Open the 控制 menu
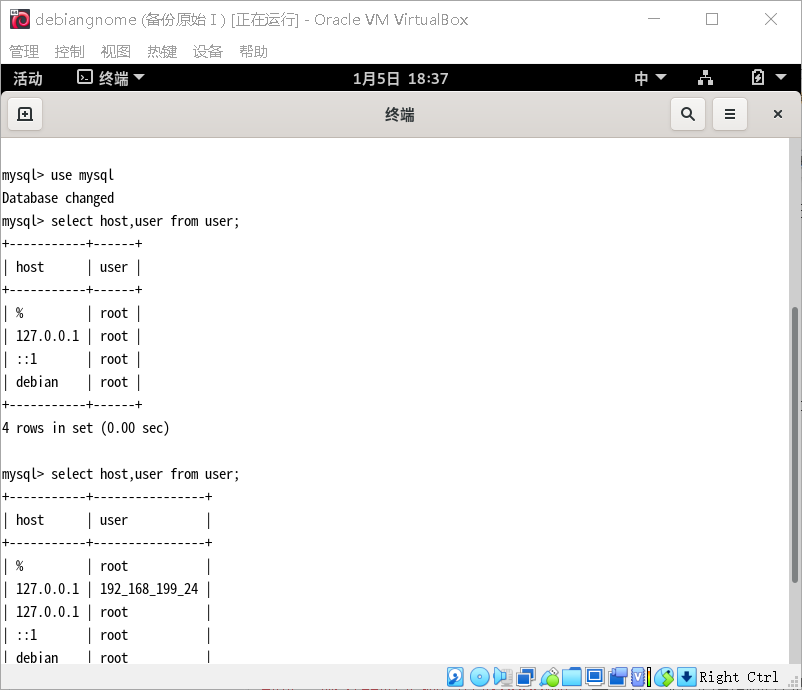The width and height of the screenshot is (802, 690). point(70,52)
